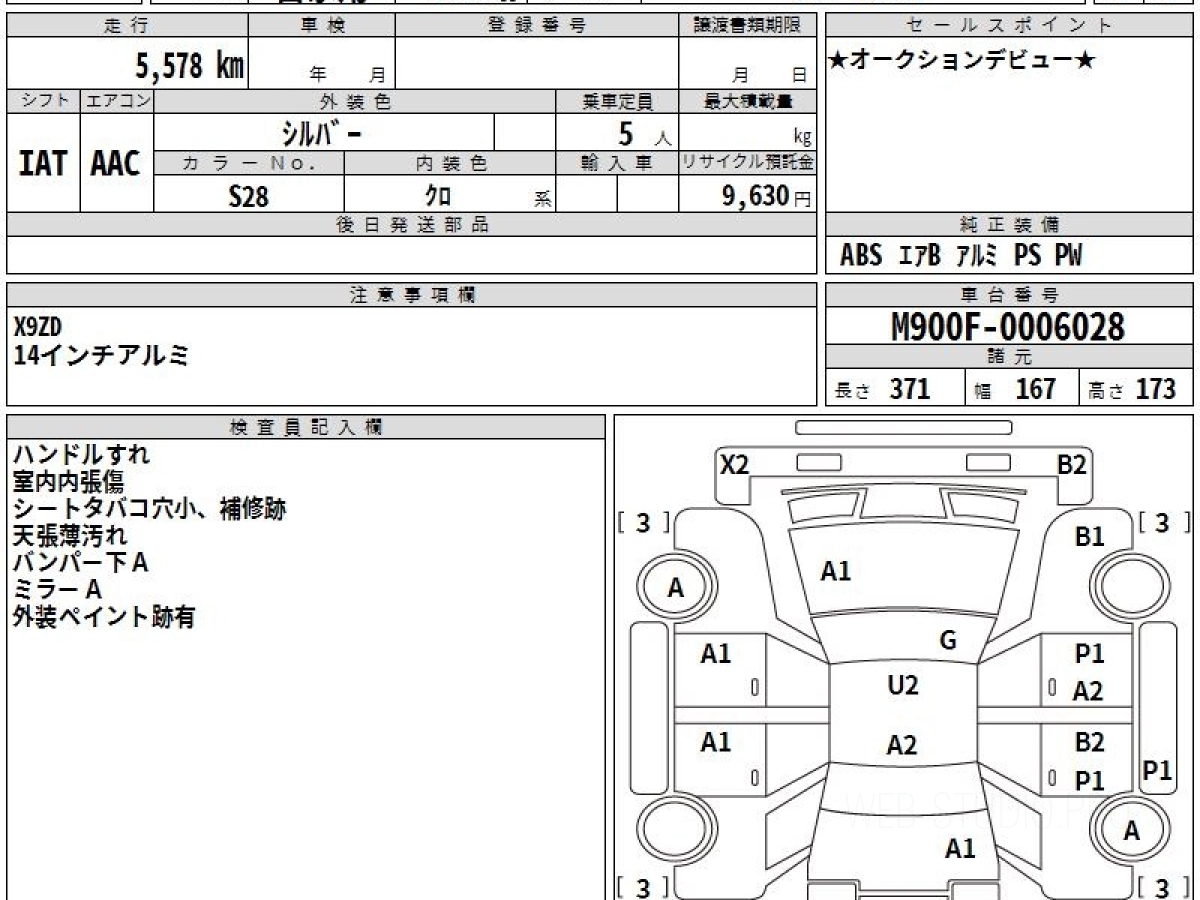Screen dimensions: 1200x900
Task: Click the バンパー下A note line
Action: (80, 562)
